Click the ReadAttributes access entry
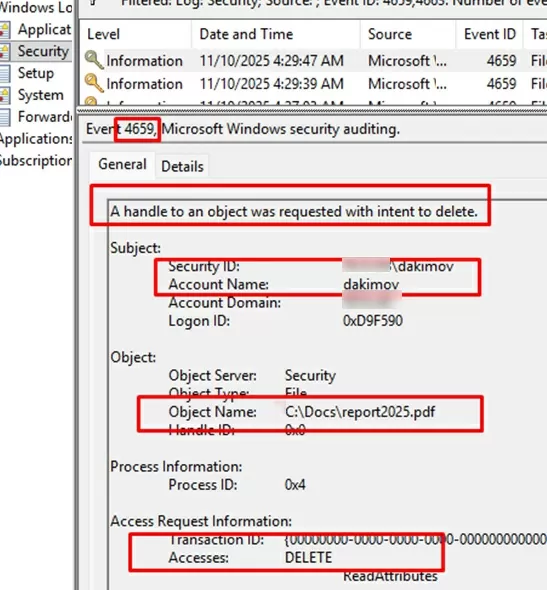The width and height of the screenshot is (547, 590). pyautogui.click(x=390, y=576)
